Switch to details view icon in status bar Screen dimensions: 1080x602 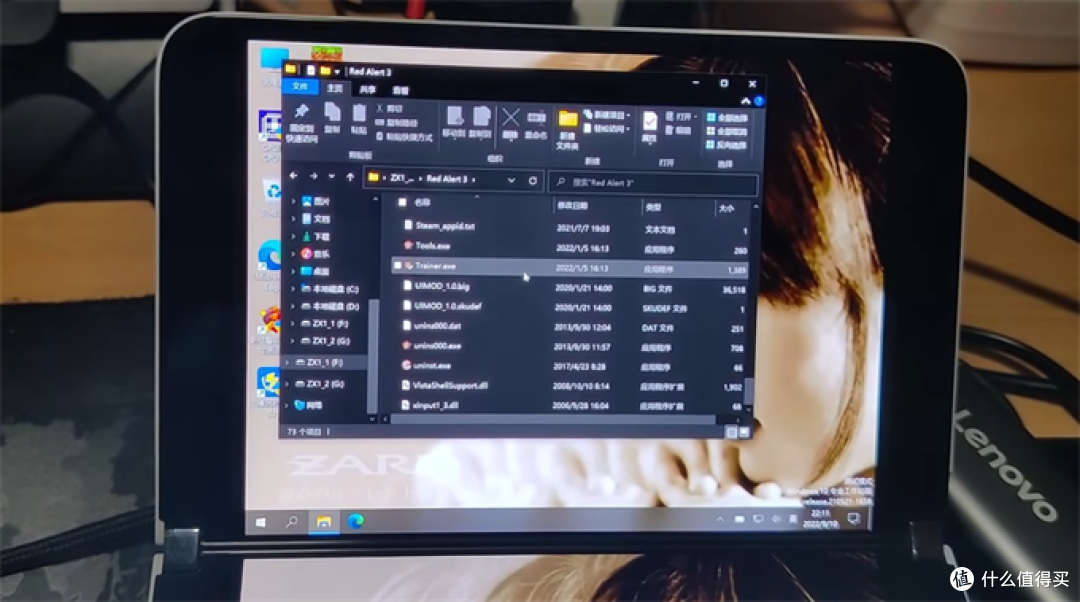[x=731, y=433]
